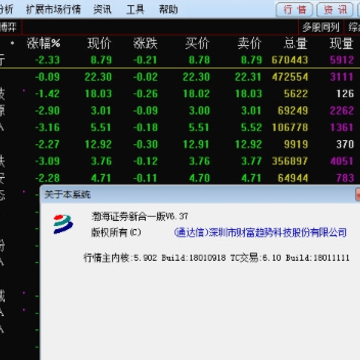Select total volume 69249 cell
Viewport: 360px width, 360px height.
(x=293, y=111)
